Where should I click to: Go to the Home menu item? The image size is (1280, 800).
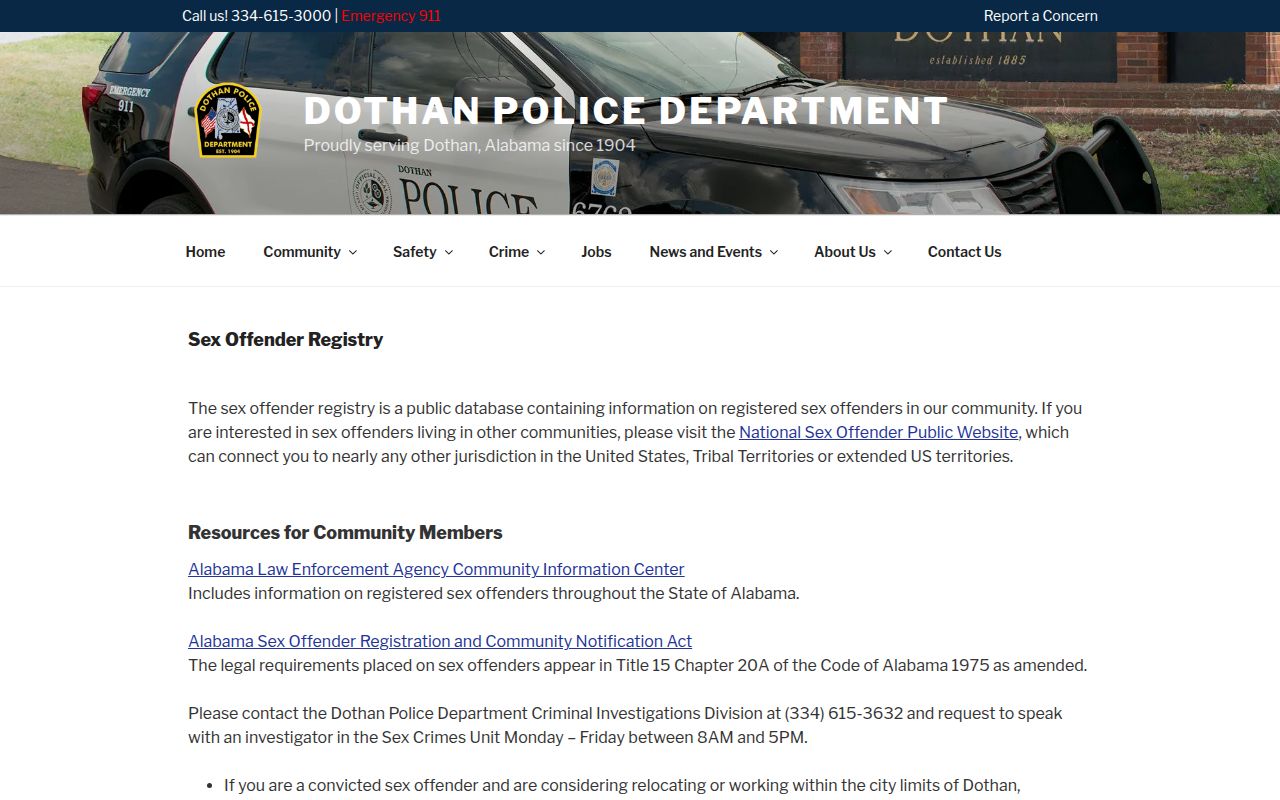point(205,252)
